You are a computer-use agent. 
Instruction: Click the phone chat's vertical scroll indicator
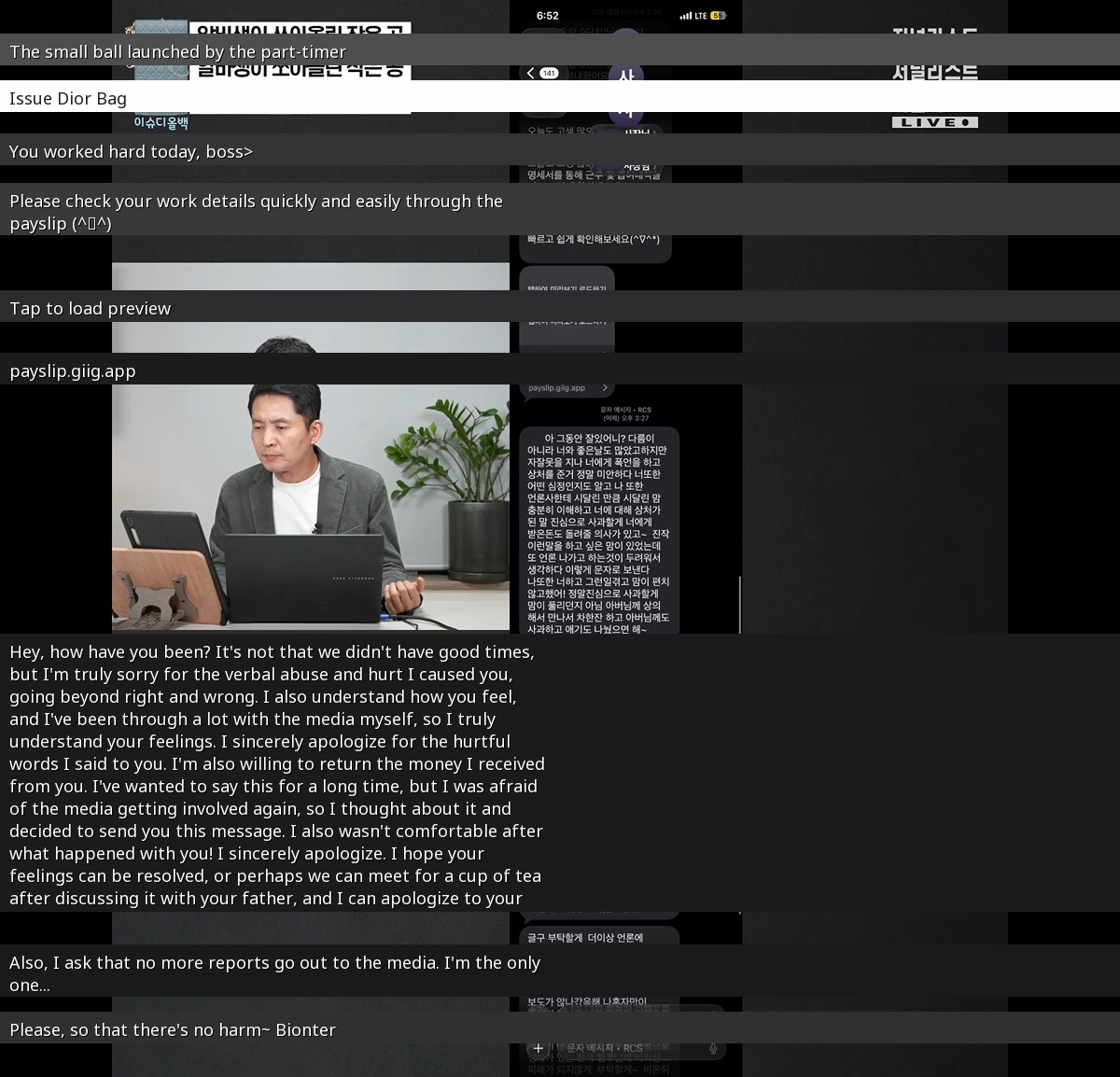click(740, 605)
